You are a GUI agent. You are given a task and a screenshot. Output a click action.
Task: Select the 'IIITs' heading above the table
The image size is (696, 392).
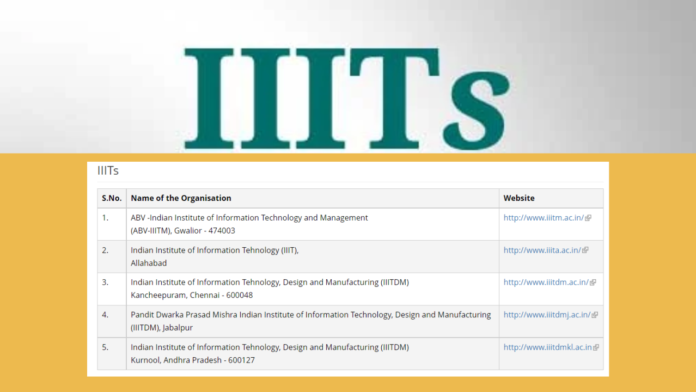click(108, 170)
